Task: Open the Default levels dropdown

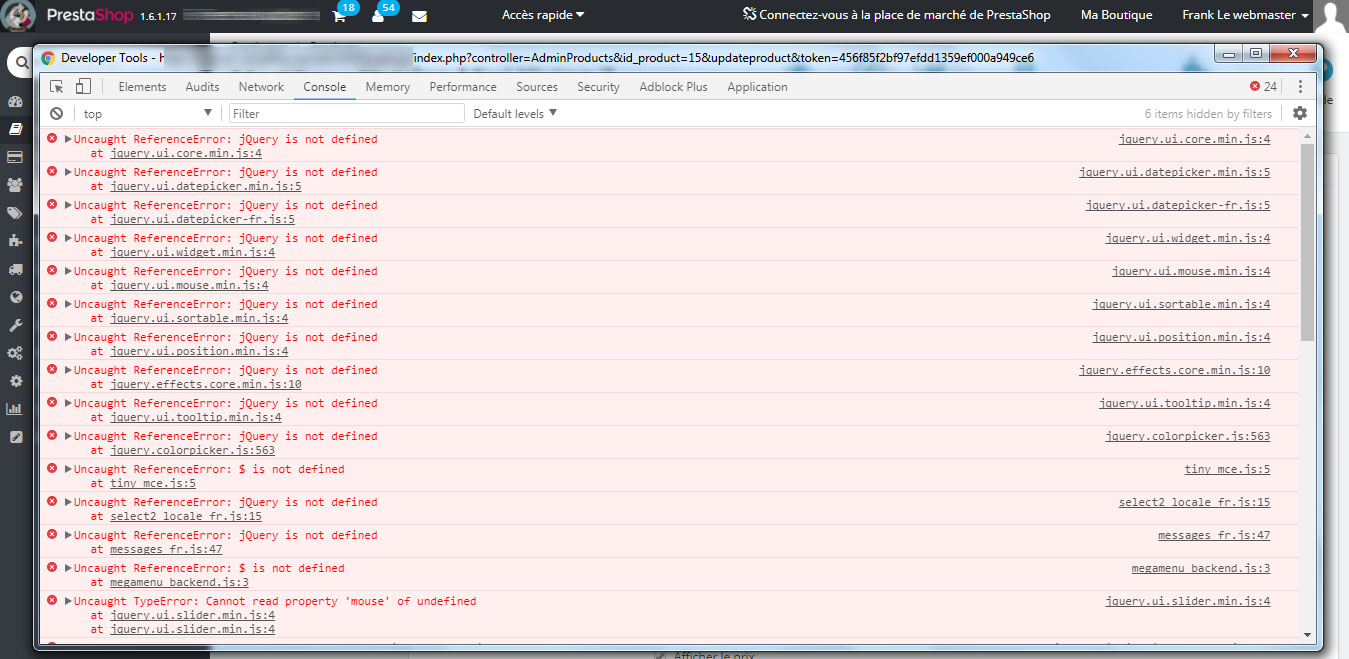Action: [x=515, y=114]
